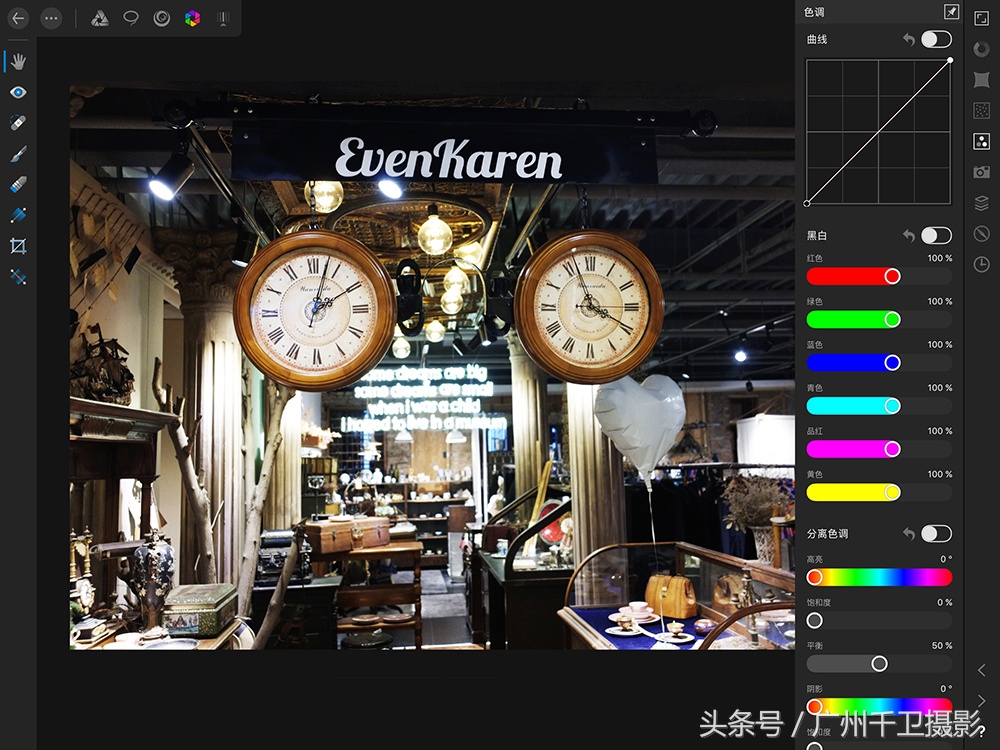Screen dimensions: 1000x750
Task: Open the colorful hexagon Develop persona
Action: click(x=192, y=18)
